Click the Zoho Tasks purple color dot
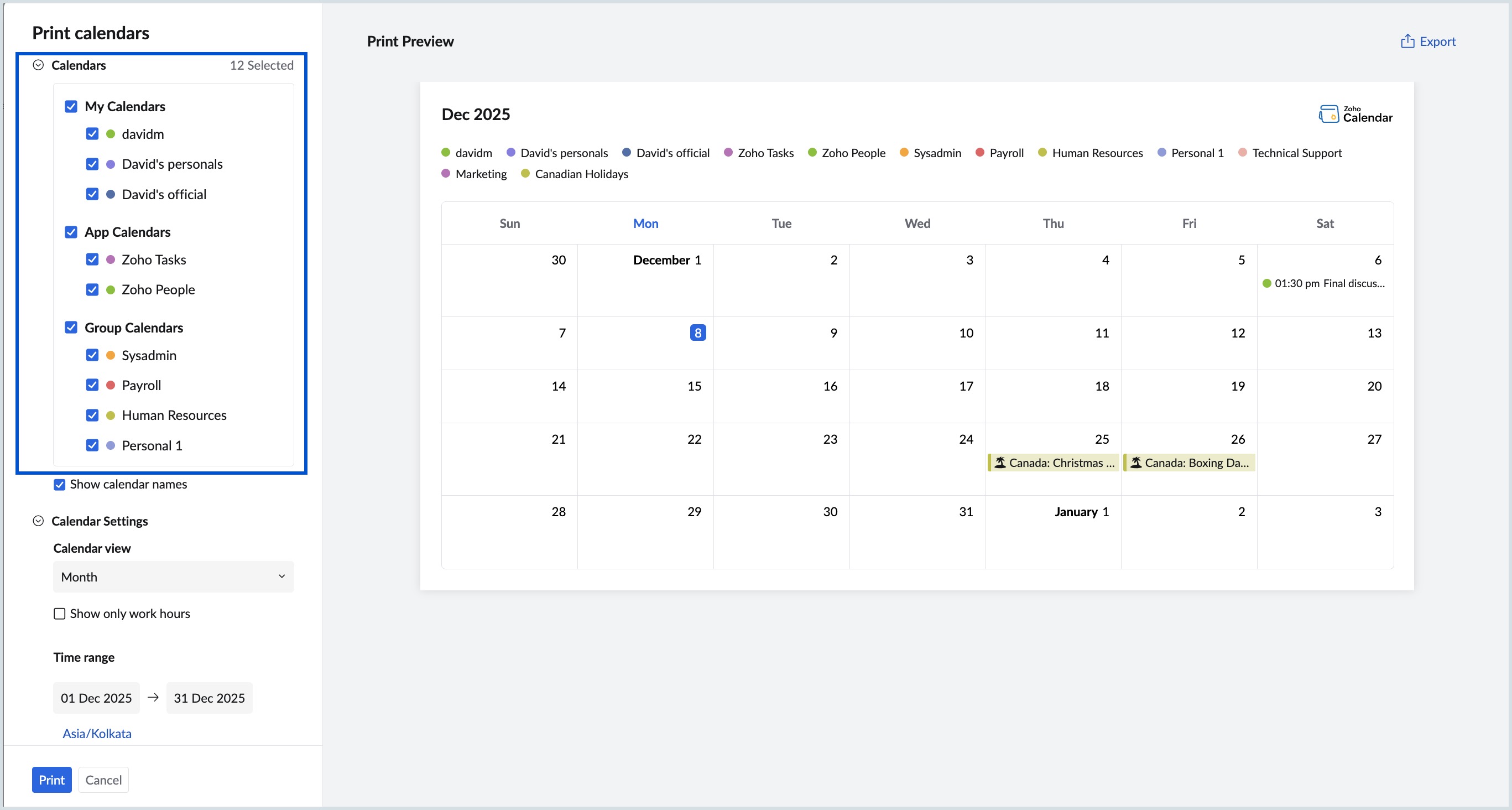The width and height of the screenshot is (1512, 810). click(111, 259)
